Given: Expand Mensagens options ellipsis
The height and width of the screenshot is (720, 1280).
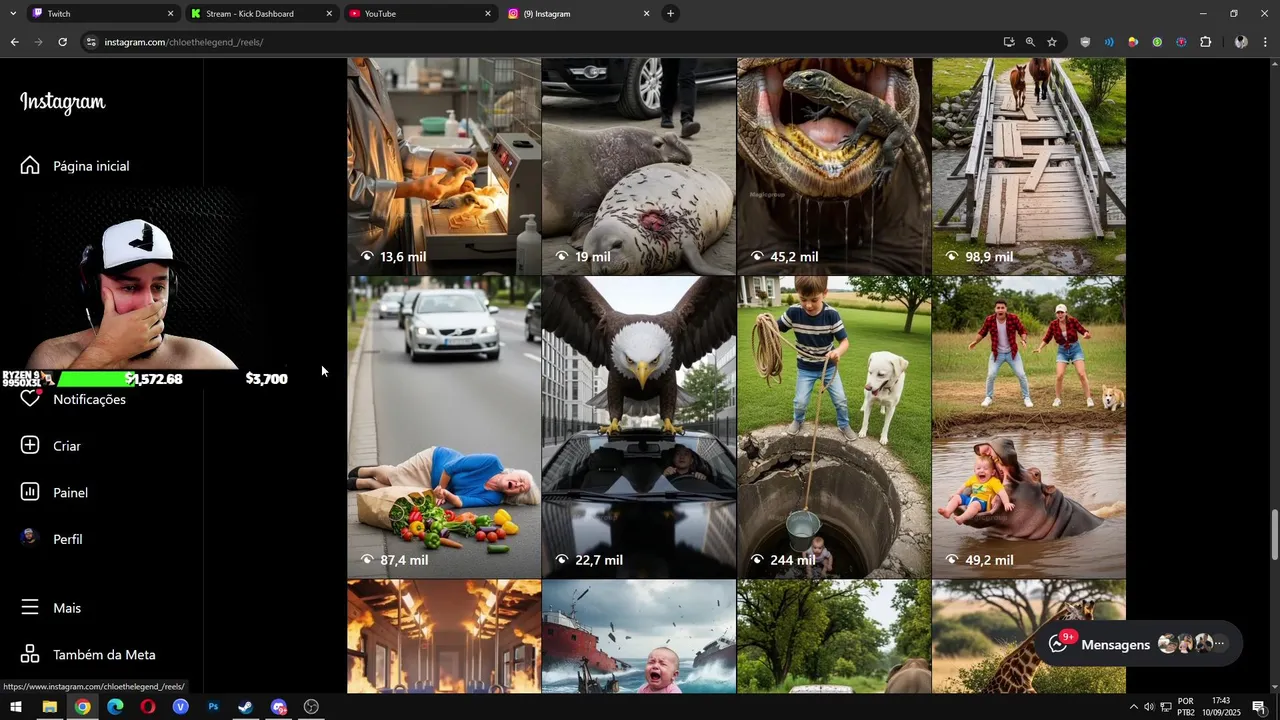Looking at the screenshot, I should tap(1220, 644).
